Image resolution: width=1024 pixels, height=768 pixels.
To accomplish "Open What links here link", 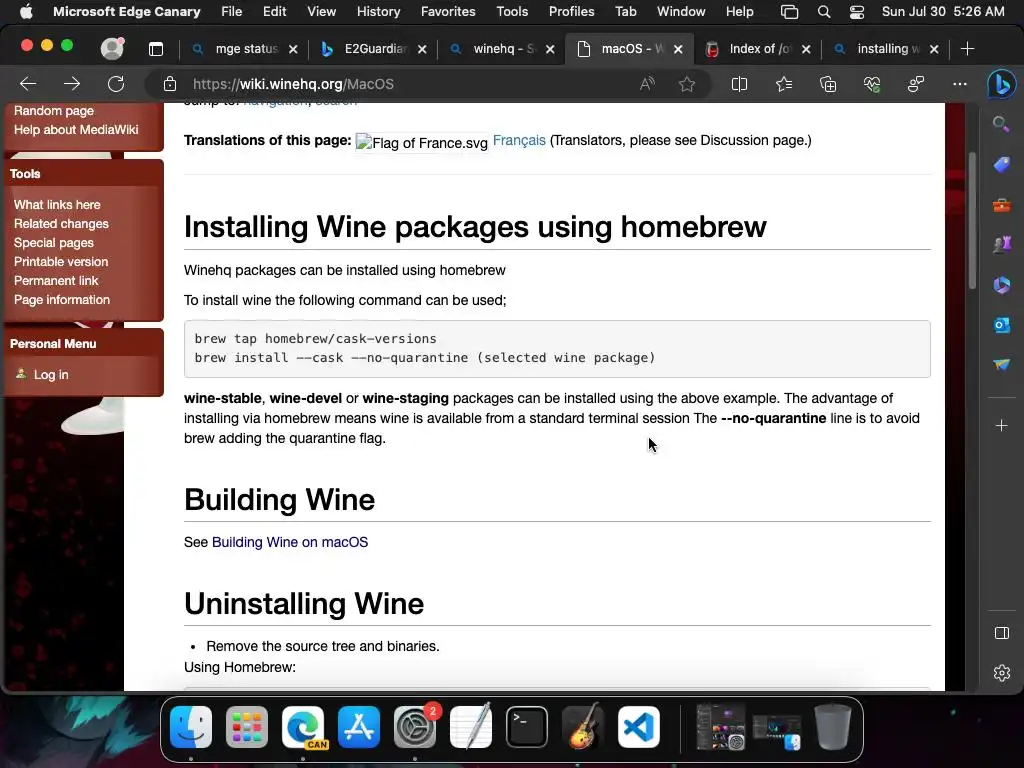I will (x=57, y=204).
